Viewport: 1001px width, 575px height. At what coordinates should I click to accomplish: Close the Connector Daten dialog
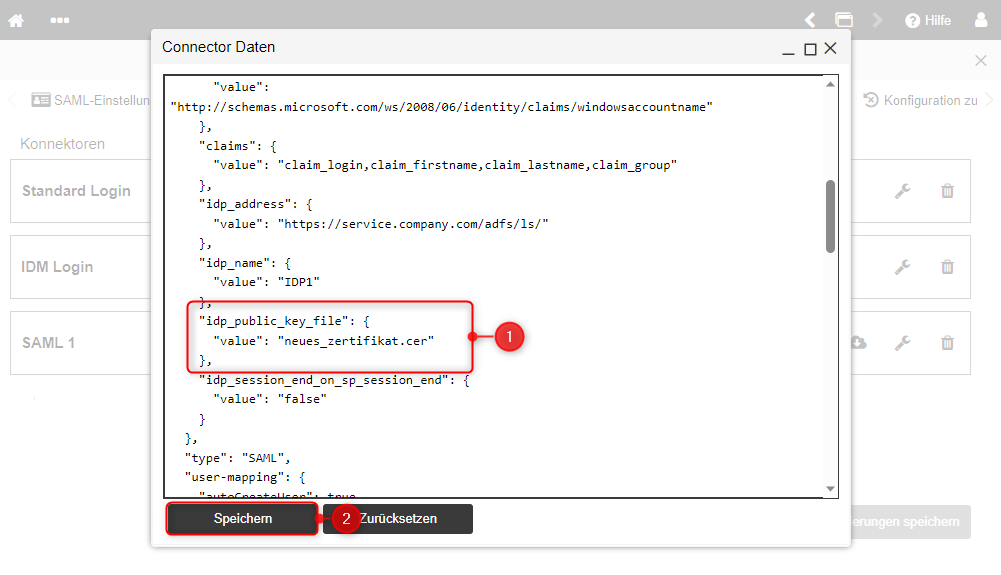830,48
